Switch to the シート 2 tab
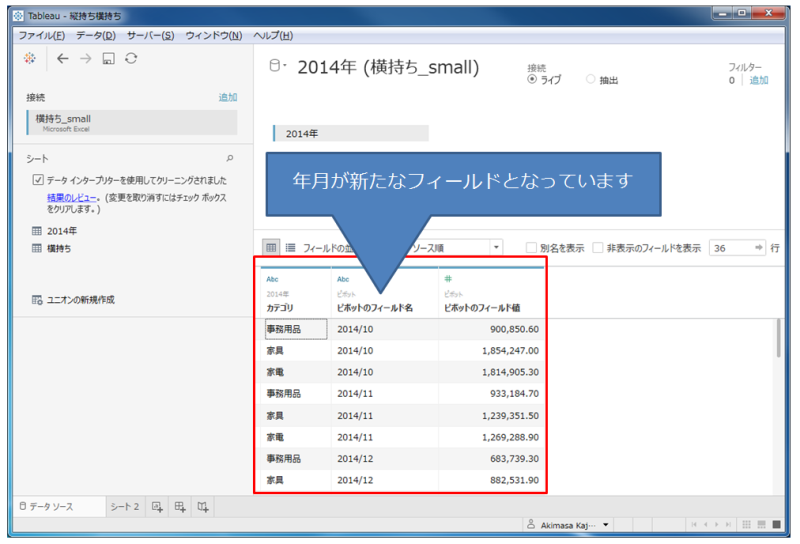 click(125, 507)
